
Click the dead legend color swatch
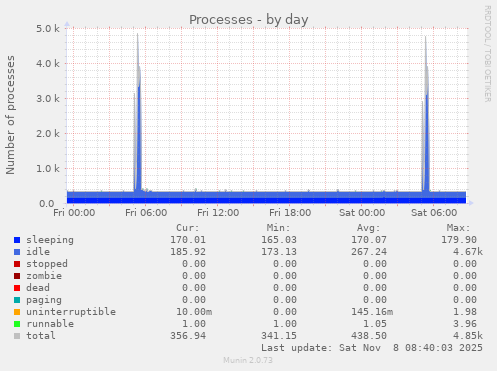coord(17,288)
